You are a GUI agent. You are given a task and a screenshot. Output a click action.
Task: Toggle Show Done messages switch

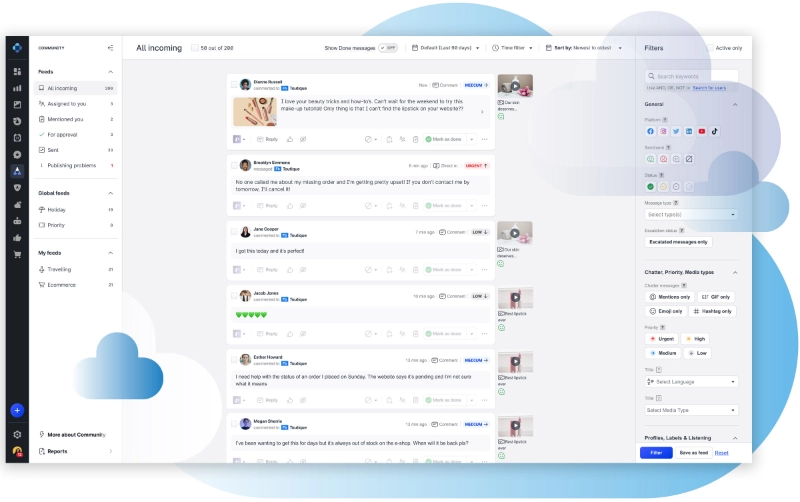click(389, 48)
